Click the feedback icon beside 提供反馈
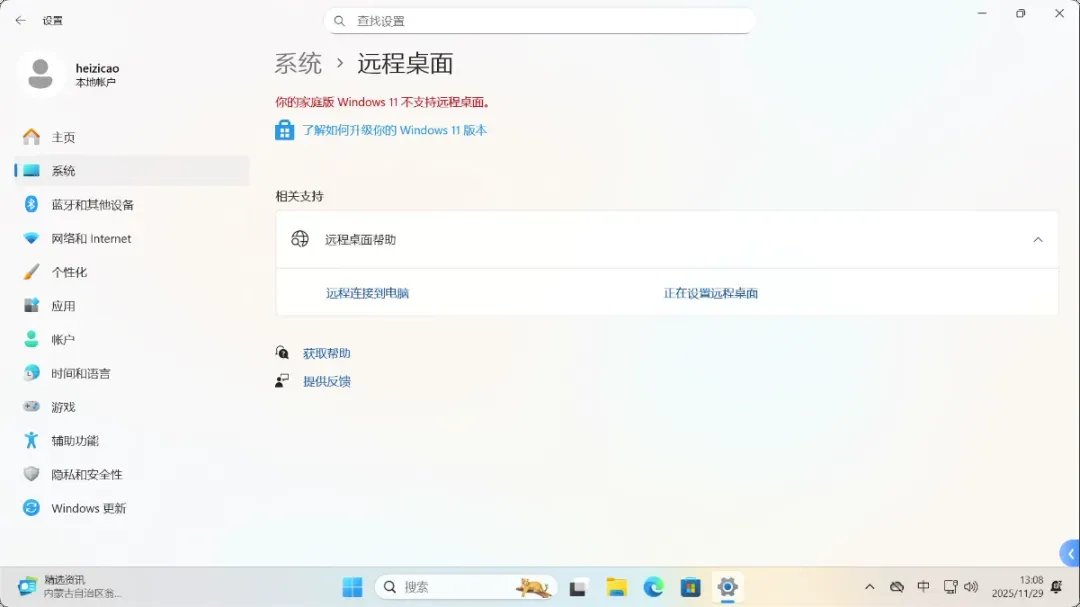The width and height of the screenshot is (1080, 607). [x=284, y=380]
